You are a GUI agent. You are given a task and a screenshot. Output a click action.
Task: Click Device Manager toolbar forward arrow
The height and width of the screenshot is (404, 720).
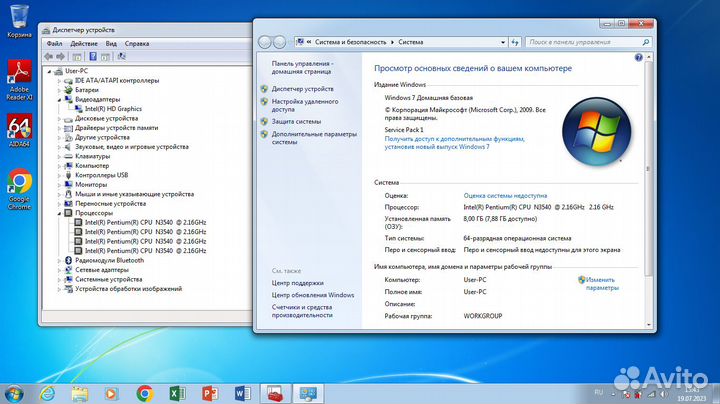click(60, 56)
